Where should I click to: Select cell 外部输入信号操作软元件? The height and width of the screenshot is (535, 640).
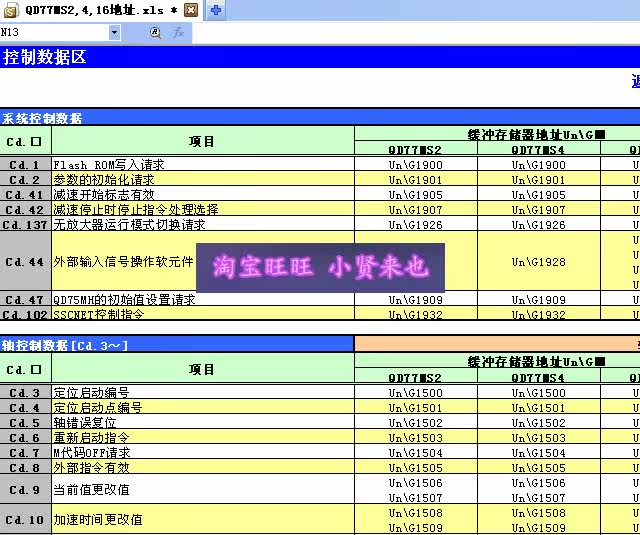click(203, 262)
